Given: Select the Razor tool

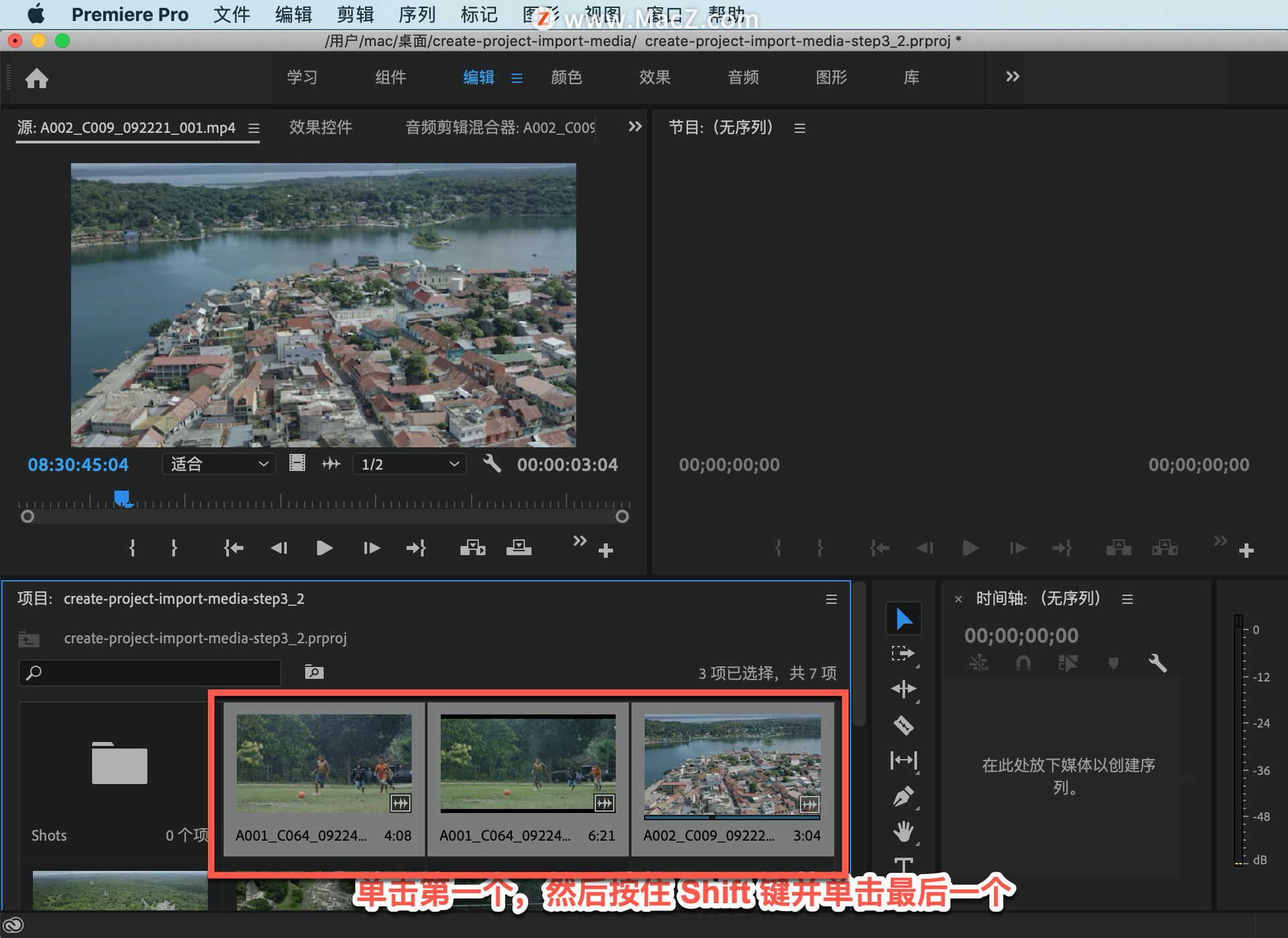Looking at the screenshot, I should pyautogui.click(x=904, y=725).
